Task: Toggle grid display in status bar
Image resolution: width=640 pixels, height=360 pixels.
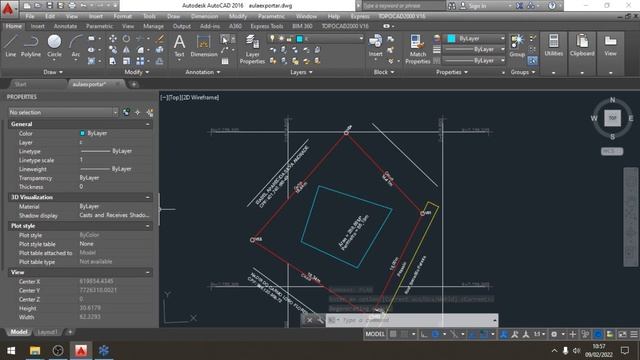Action: pyautogui.click(x=393, y=334)
